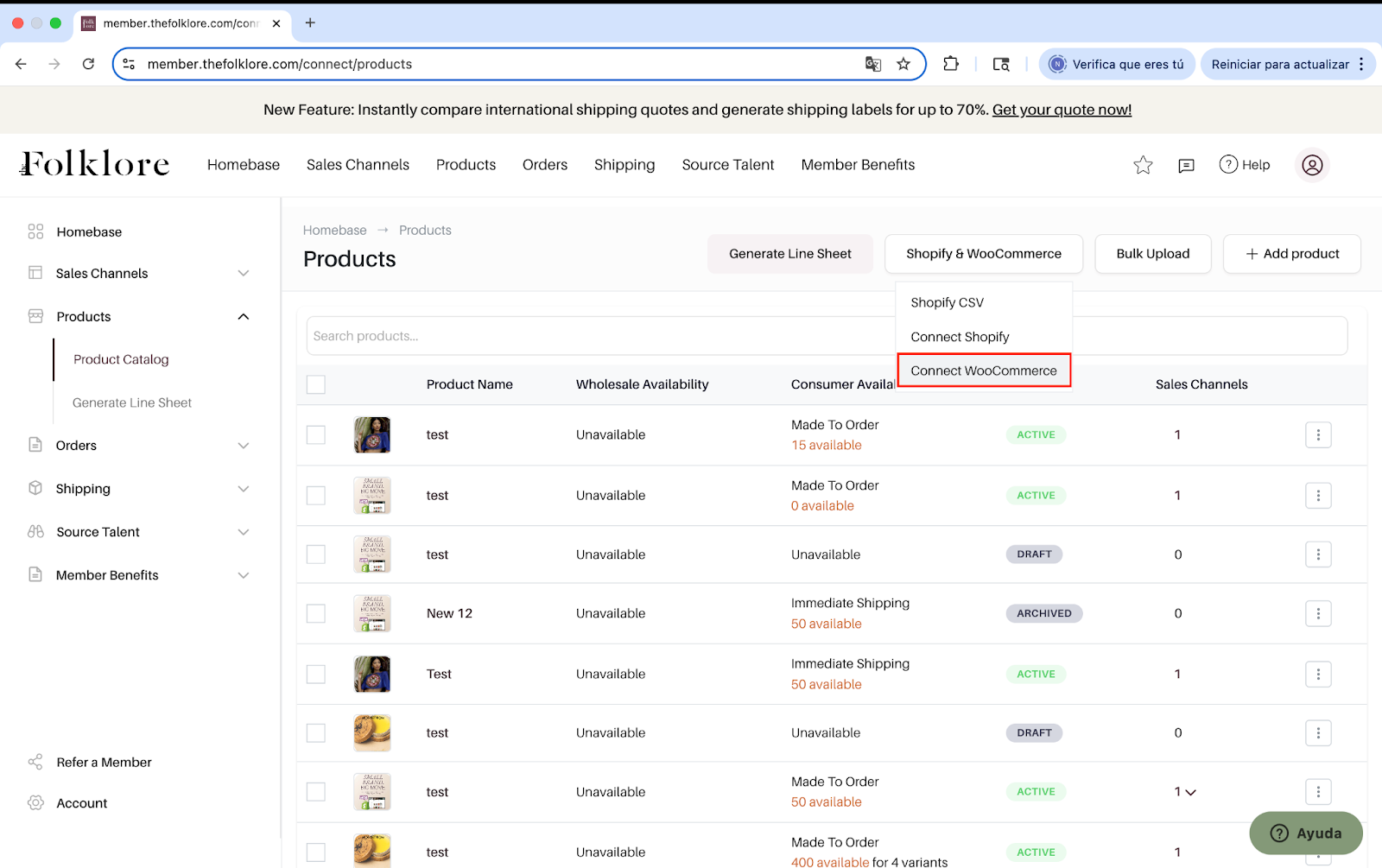Choose Shopify CSV menu option
The width and height of the screenshot is (1382, 868).
[947, 302]
